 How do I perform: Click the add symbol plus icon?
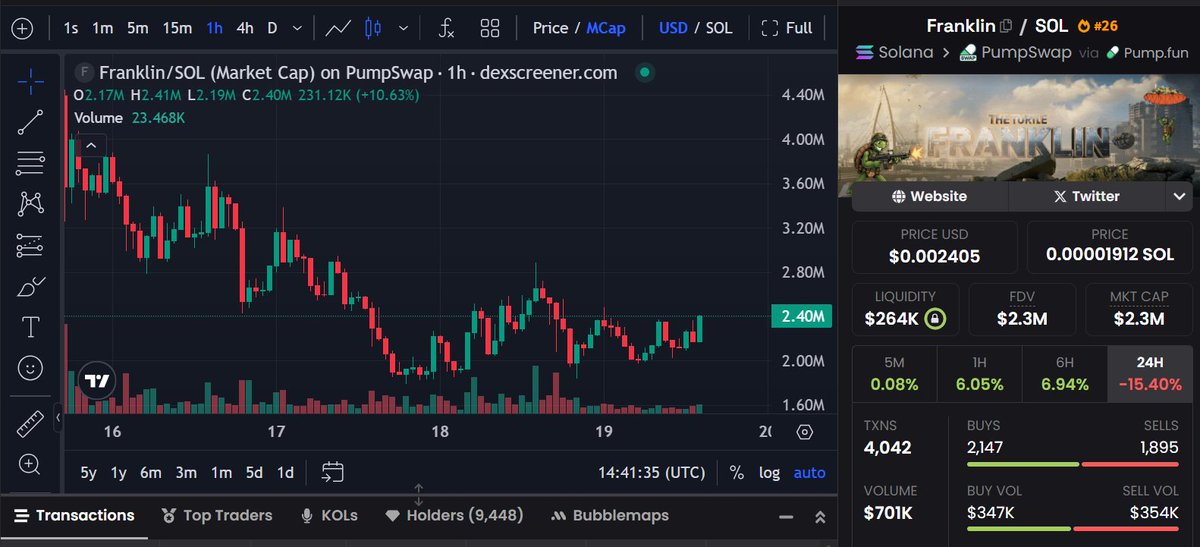(22, 28)
